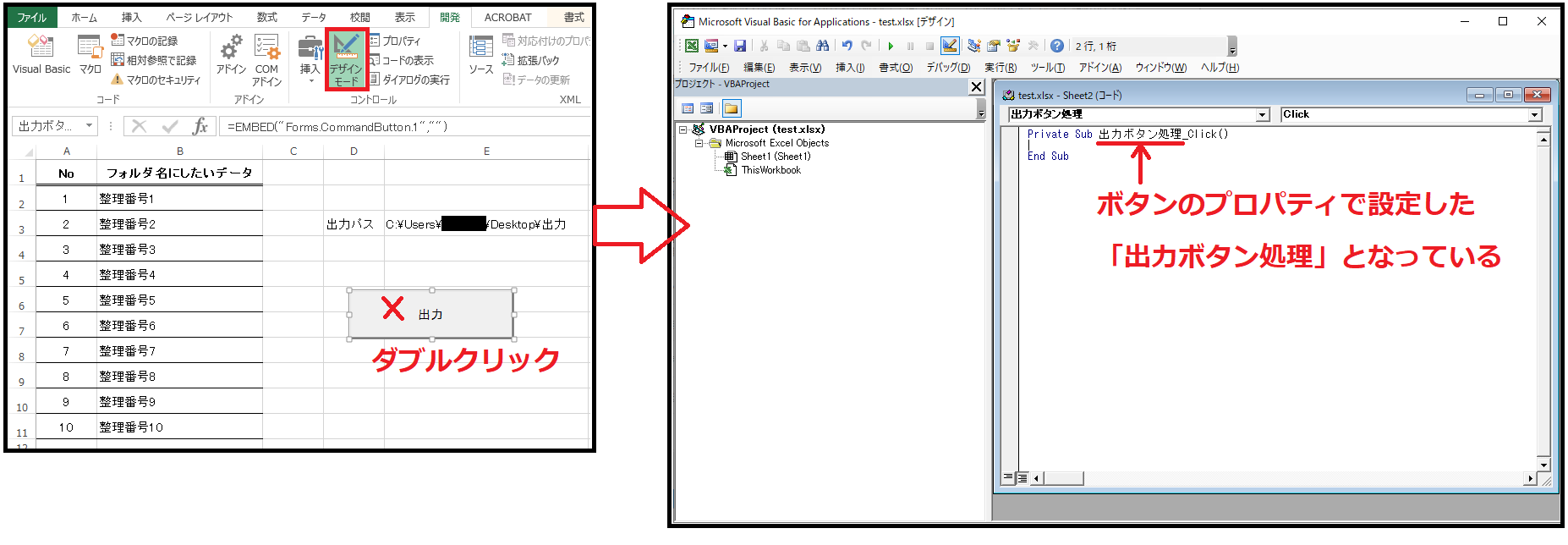Screen dimensions: 1568x545
Task: Open Properties Window icon in VBE toolbar
Action: click(994, 46)
